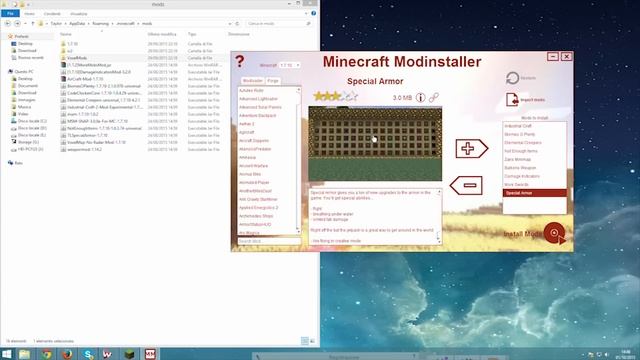Click Explorer refresh button in address bar
Viewport: 640px width, 360px height.
coord(237,24)
